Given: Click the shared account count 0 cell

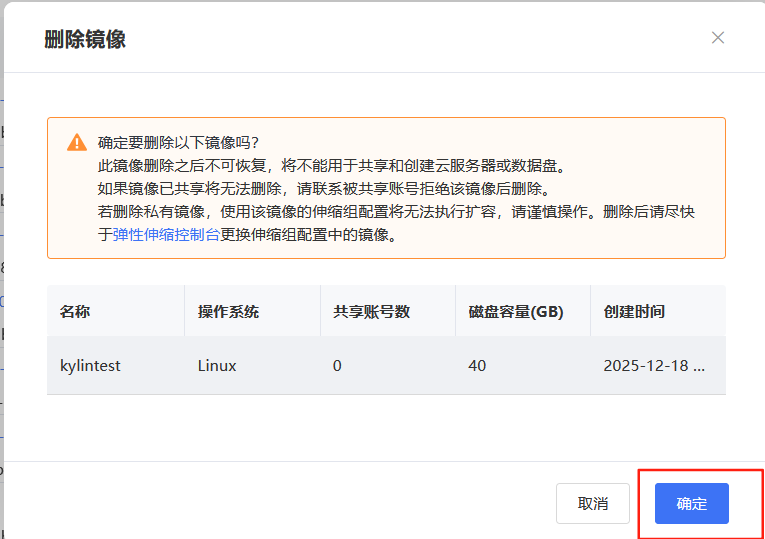Looking at the screenshot, I should tap(337, 366).
